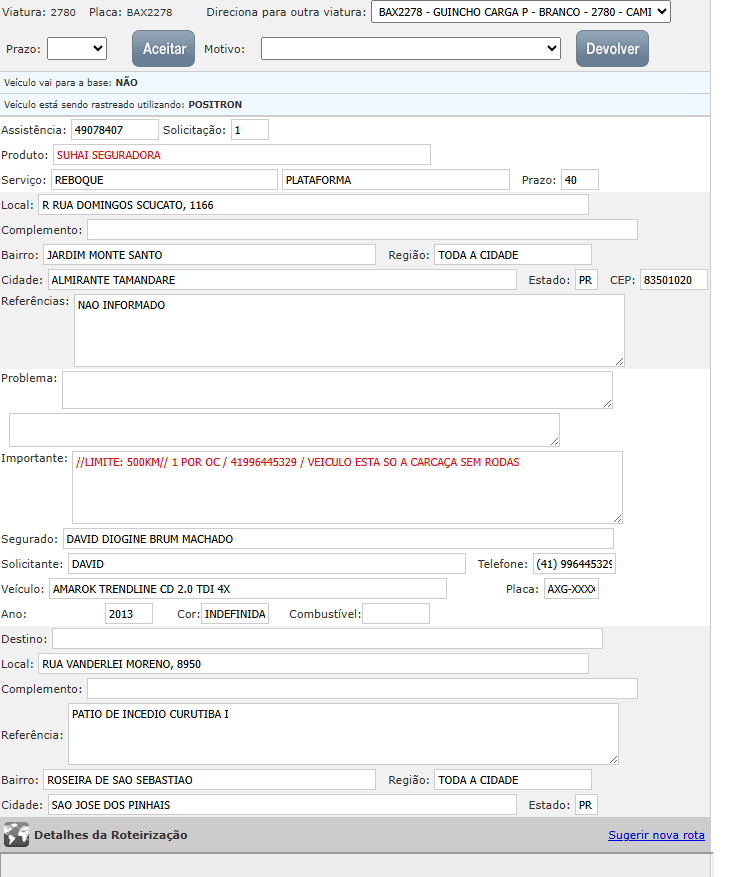
Task: Open the Motivo dropdown
Action: [x=410, y=49]
